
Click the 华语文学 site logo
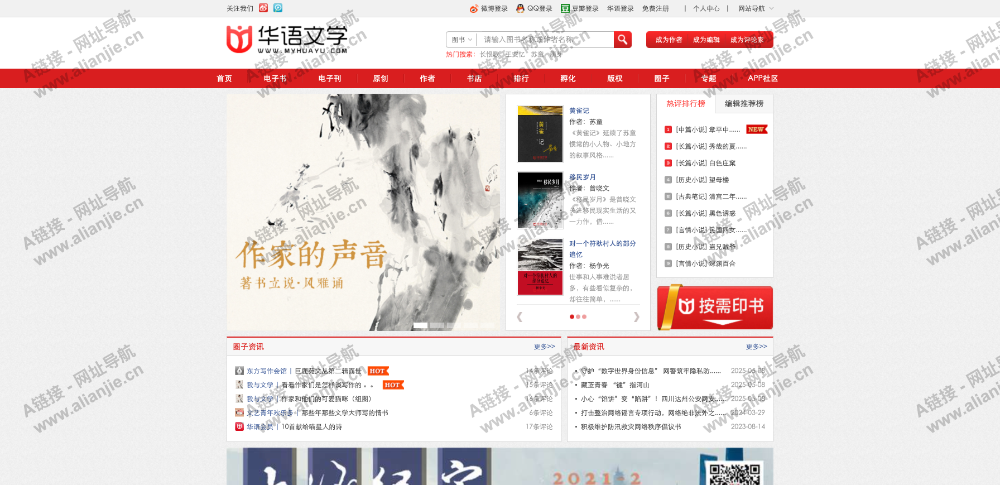click(287, 39)
